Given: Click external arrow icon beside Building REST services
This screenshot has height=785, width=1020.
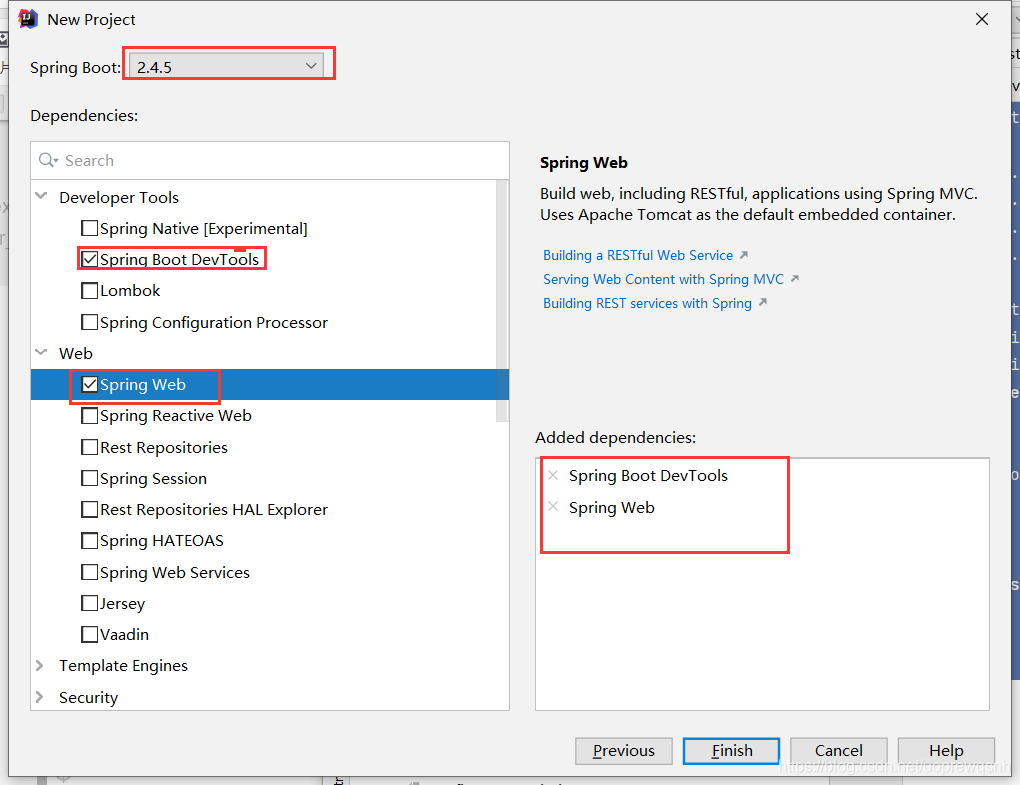Looking at the screenshot, I should pyautogui.click(x=763, y=302).
